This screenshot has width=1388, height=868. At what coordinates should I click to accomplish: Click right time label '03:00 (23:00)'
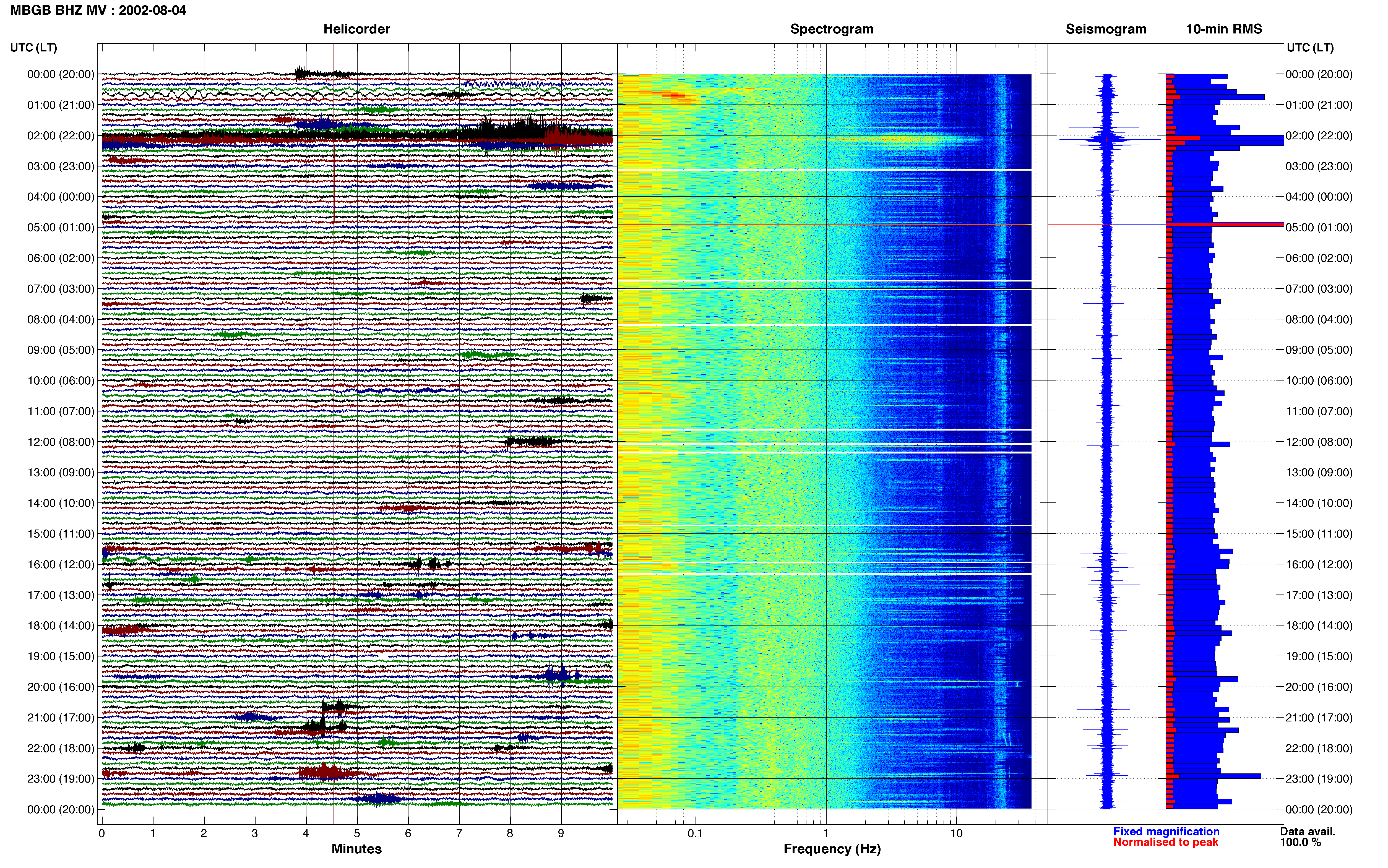click(x=1319, y=166)
